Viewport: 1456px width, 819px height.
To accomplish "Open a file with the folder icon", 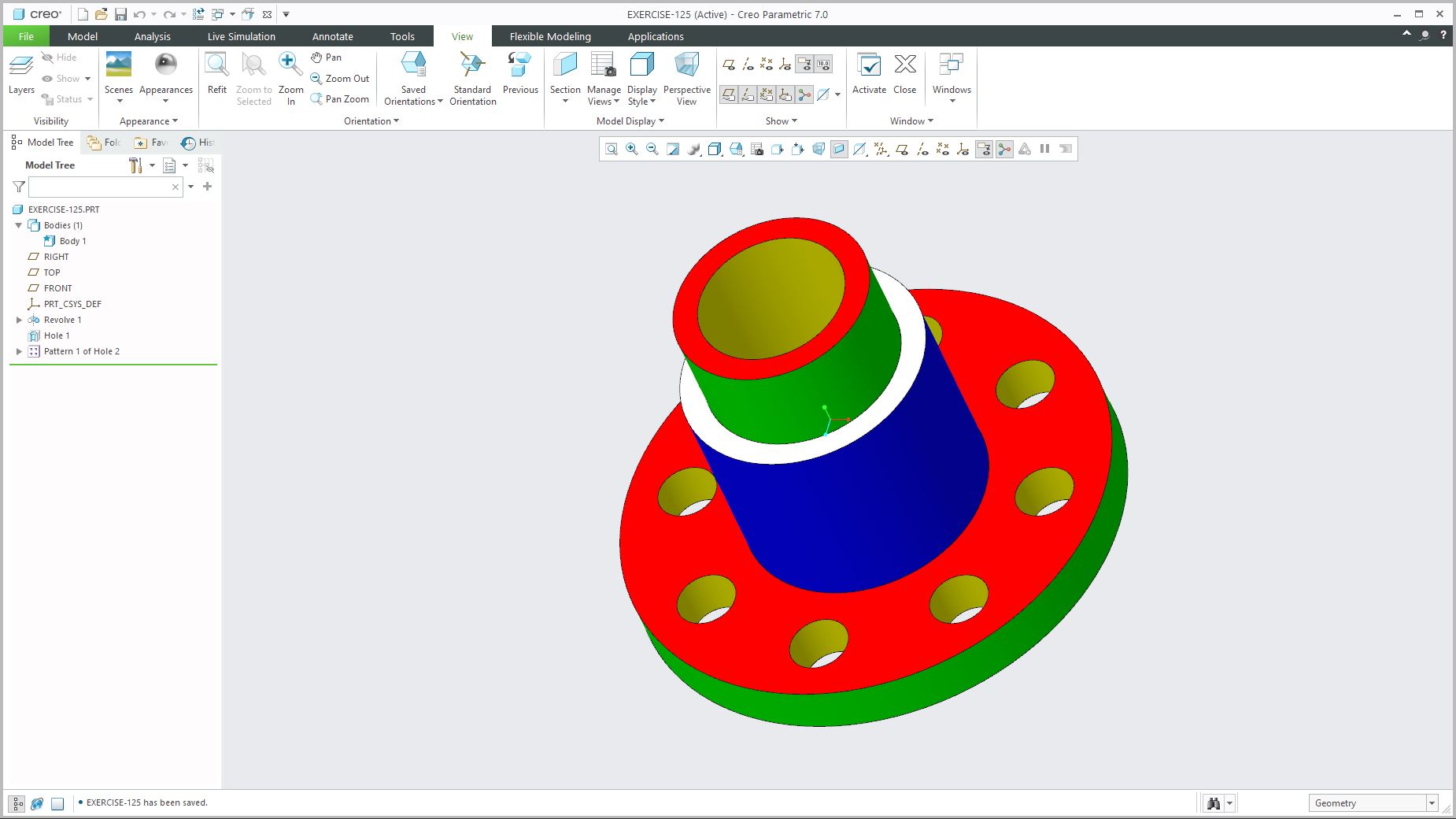I will [101, 14].
